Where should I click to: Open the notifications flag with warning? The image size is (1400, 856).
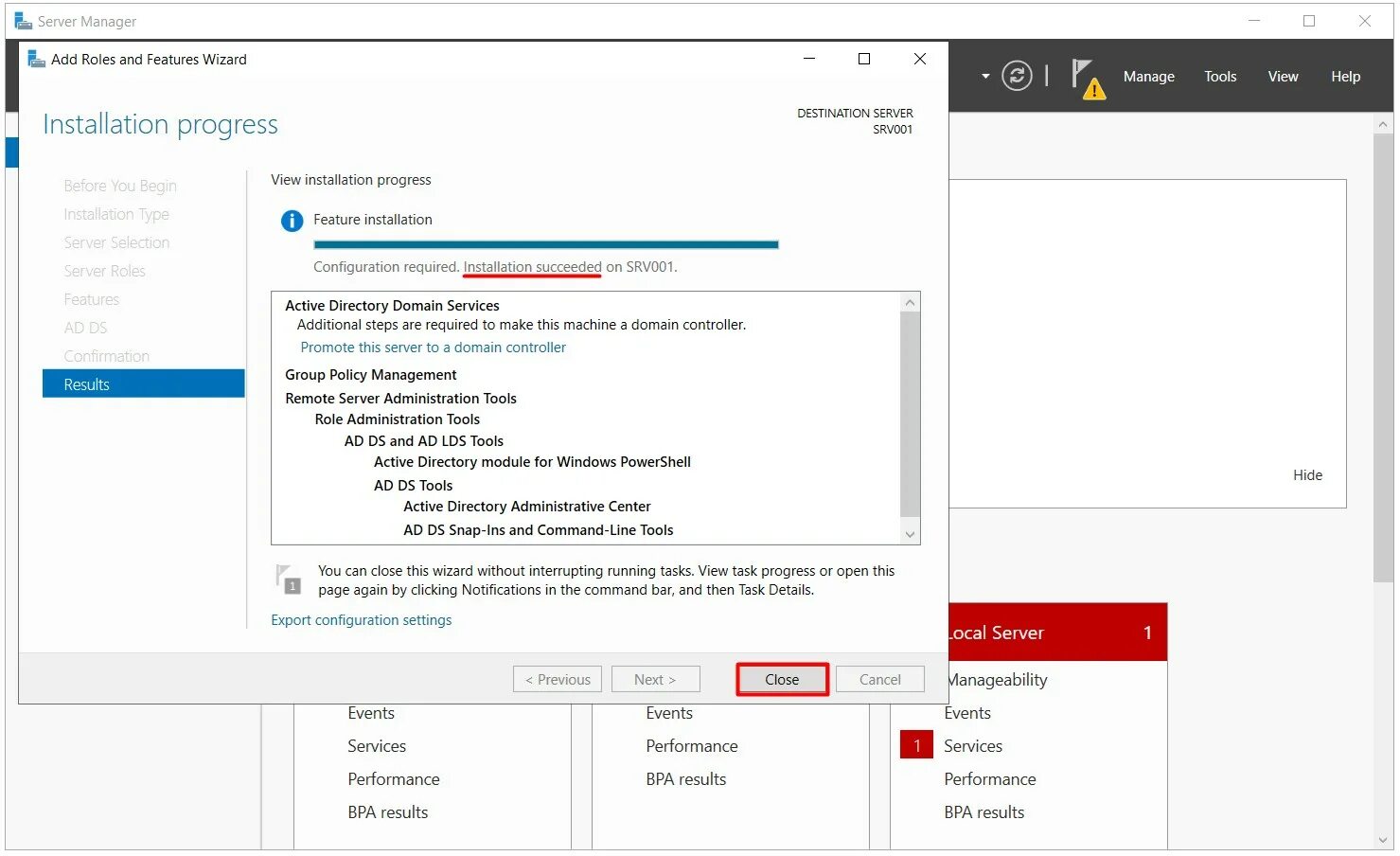1088,79
